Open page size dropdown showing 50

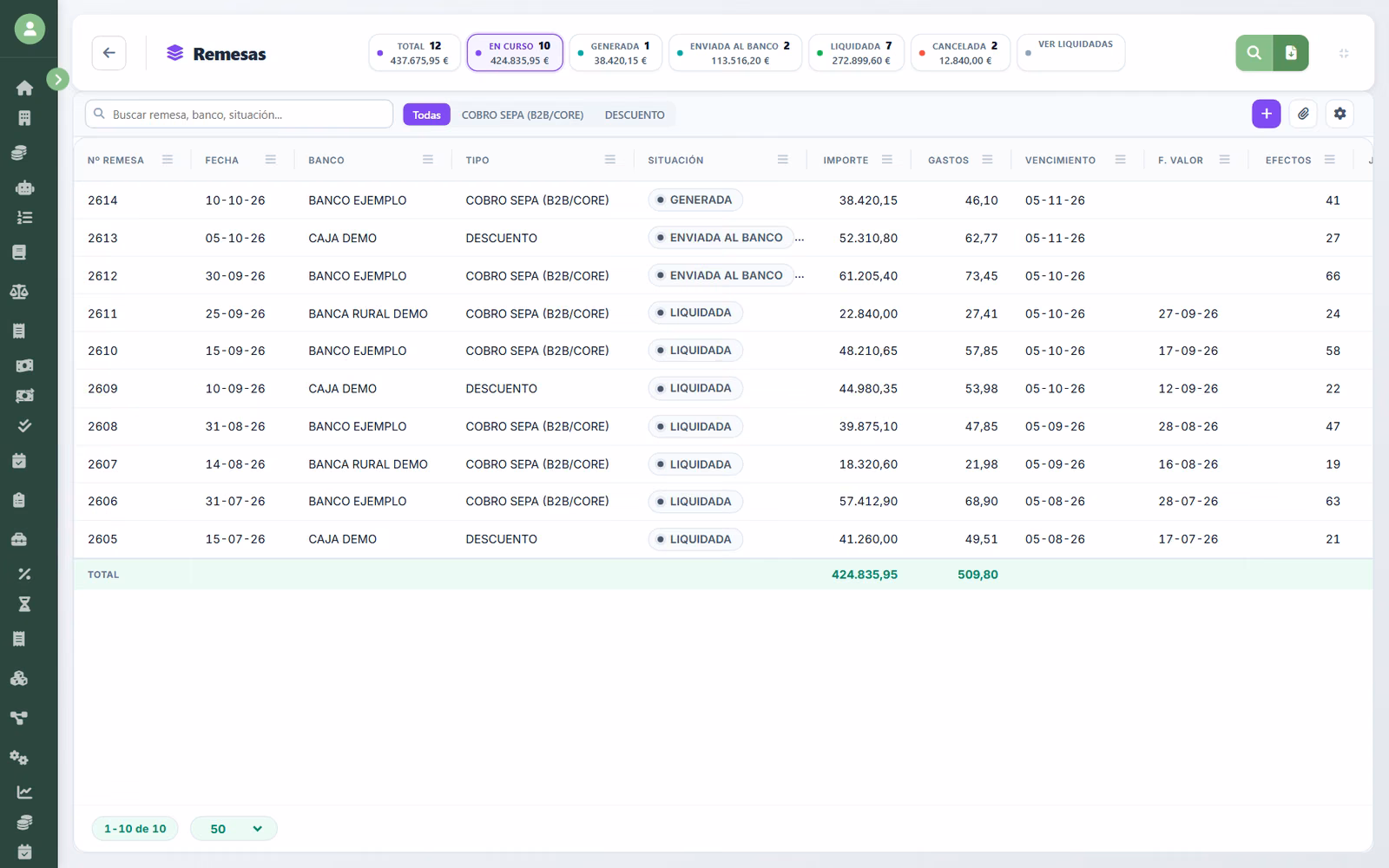tap(234, 829)
